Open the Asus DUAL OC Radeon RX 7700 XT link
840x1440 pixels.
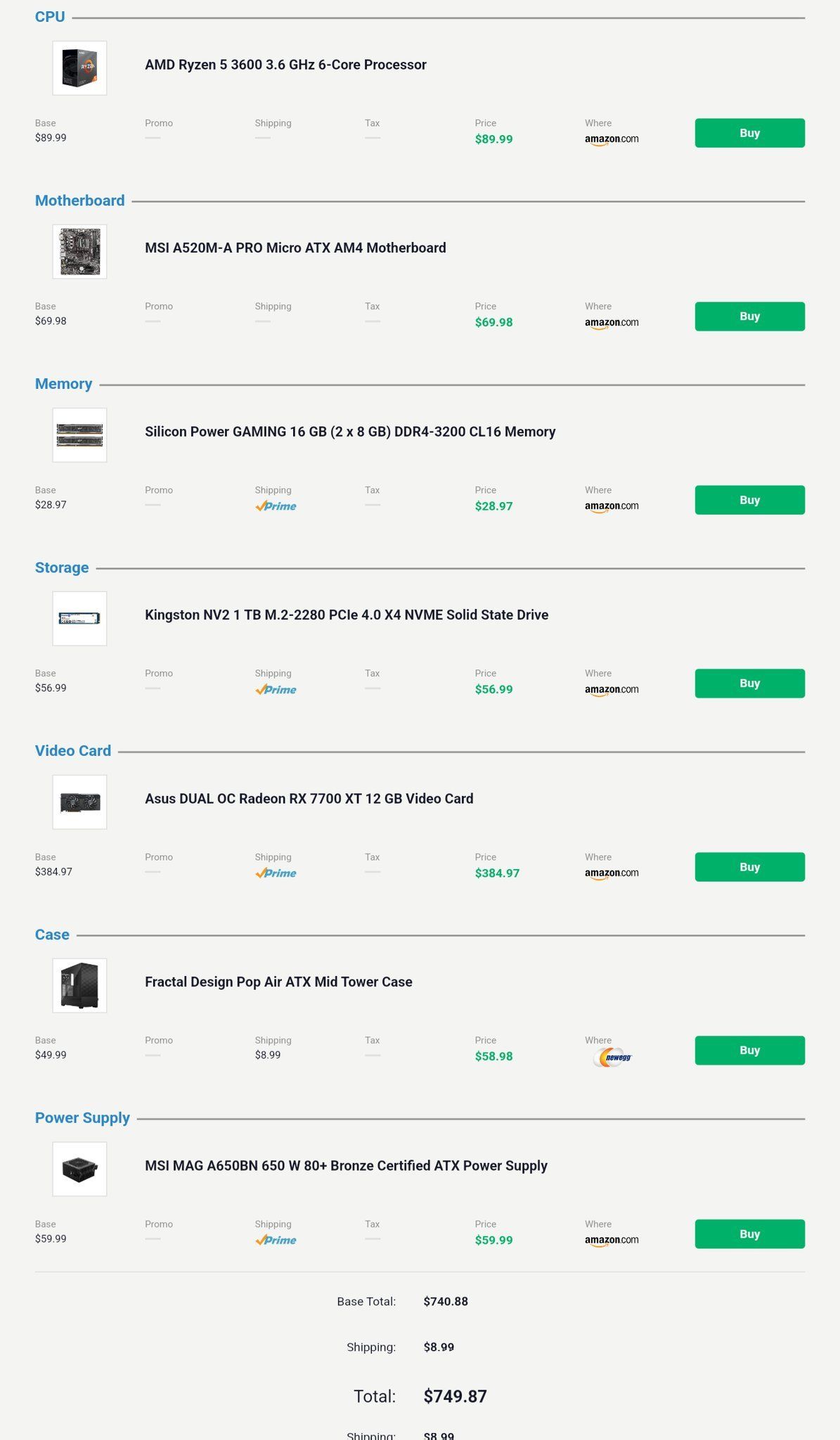[x=309, y=799]
